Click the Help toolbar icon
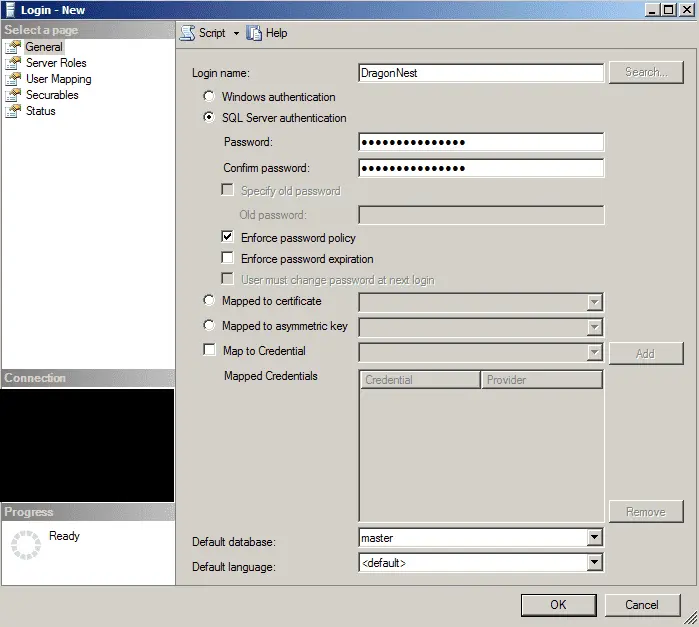This screenshot has width=699, height=627. [254, 33]
